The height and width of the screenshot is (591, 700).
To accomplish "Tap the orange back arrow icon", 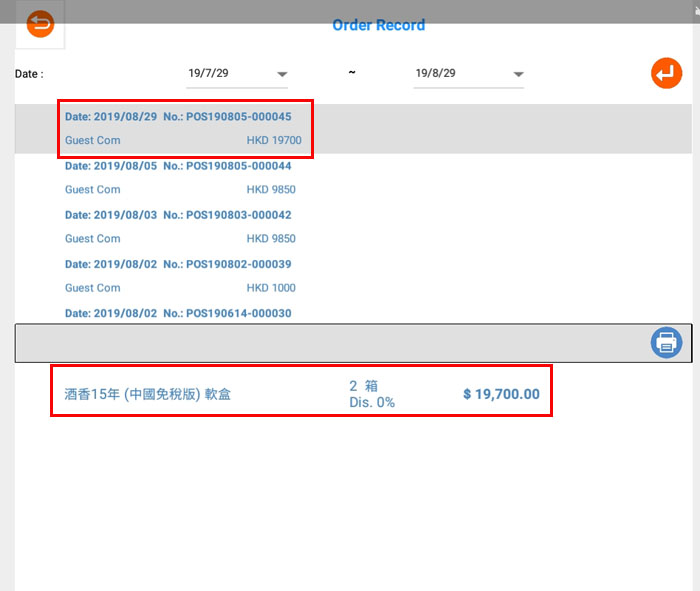I will coord(40,24).
